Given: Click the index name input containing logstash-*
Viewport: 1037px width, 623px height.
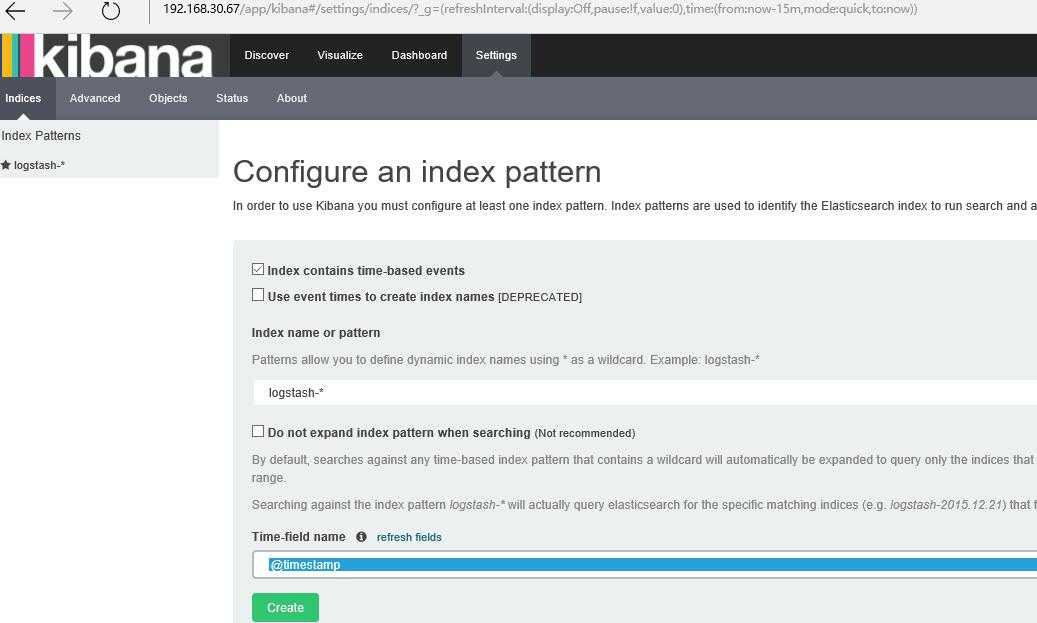Looking at the screenshot, I should [x=645, y=392].
